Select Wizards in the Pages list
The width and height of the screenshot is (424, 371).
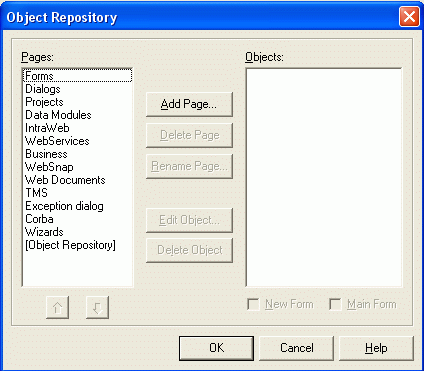77,232
